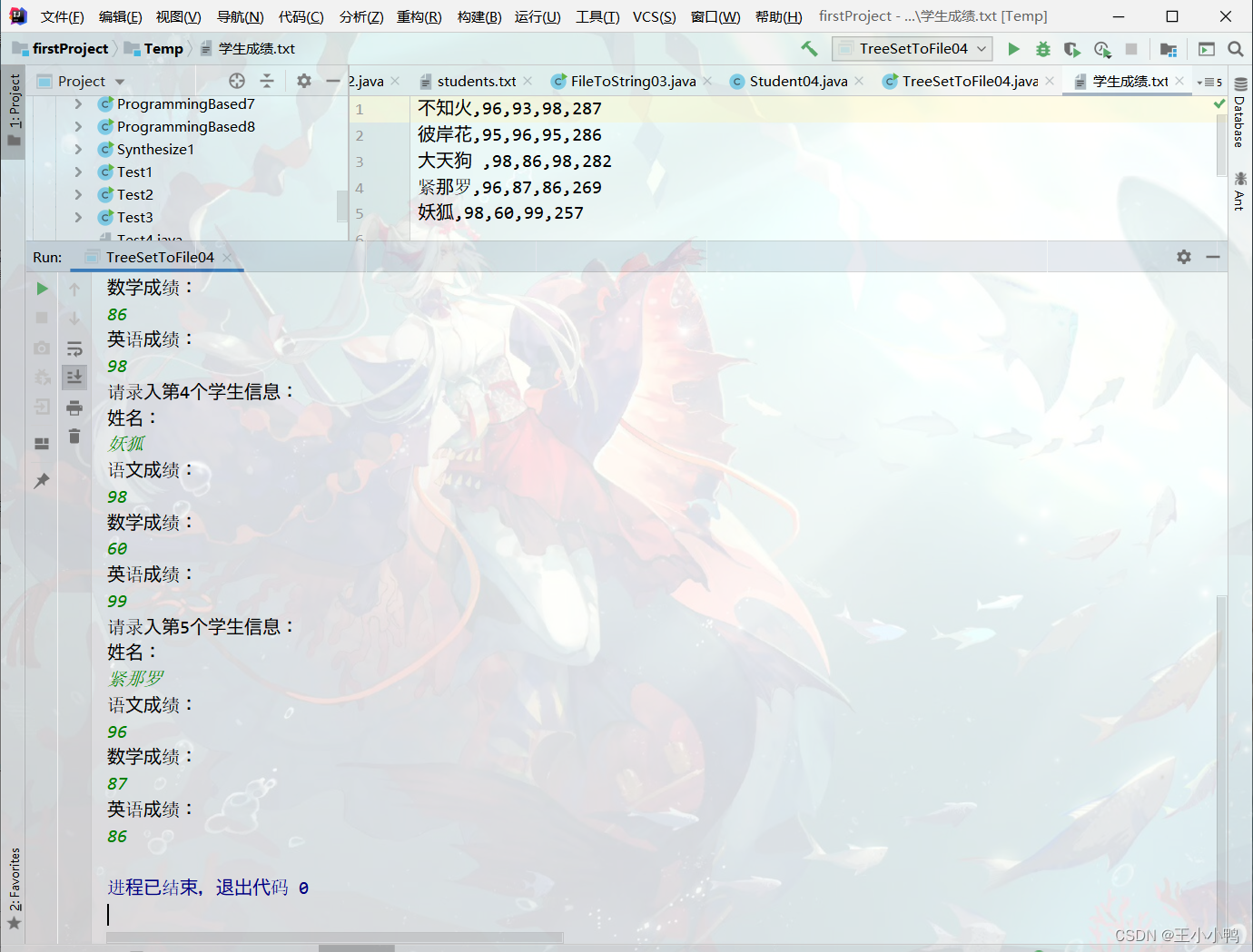Screen dimensions: 1253x952
Task: Expand the ProgrammingBased7 tree node
Action: point(78,104)
